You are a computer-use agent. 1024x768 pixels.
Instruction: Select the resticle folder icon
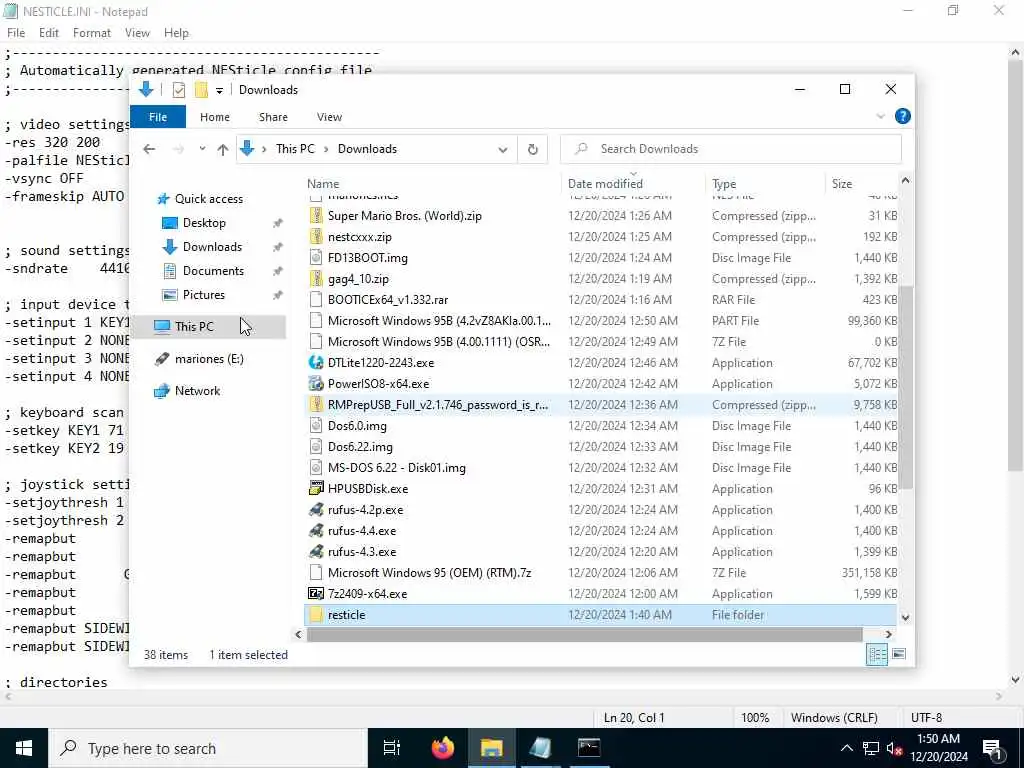(316, 615)
